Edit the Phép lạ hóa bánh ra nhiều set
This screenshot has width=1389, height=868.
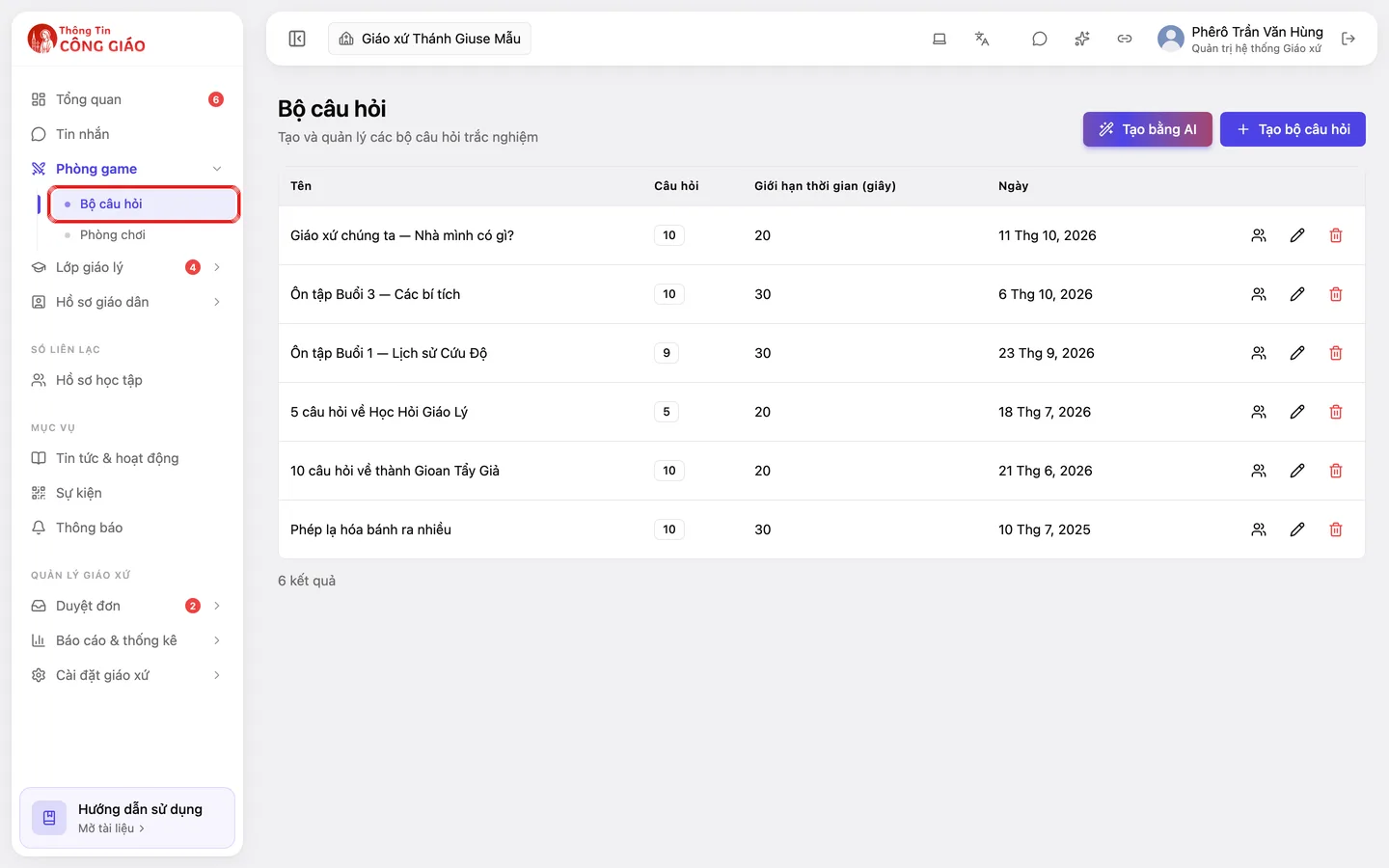pos(1297,529)
